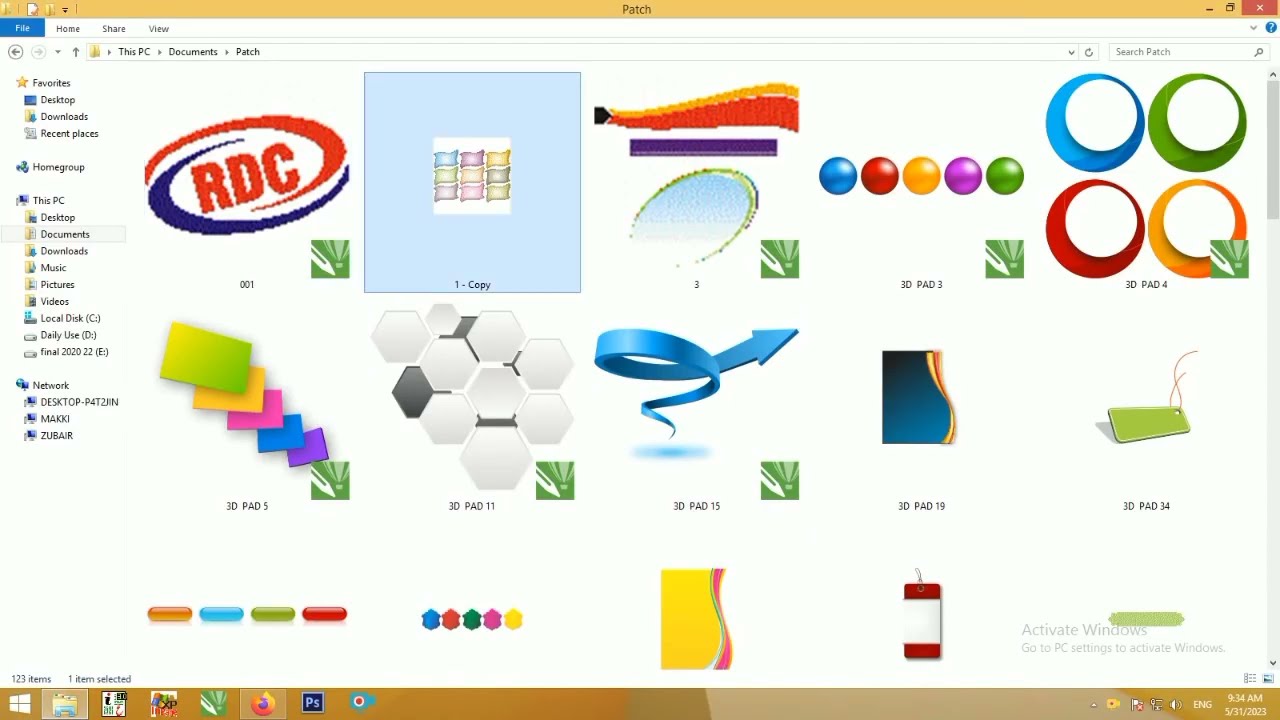Open final 2020 22 (E:) drive
The height and width of the screenshot is (720, 1280).
(74, 352)
